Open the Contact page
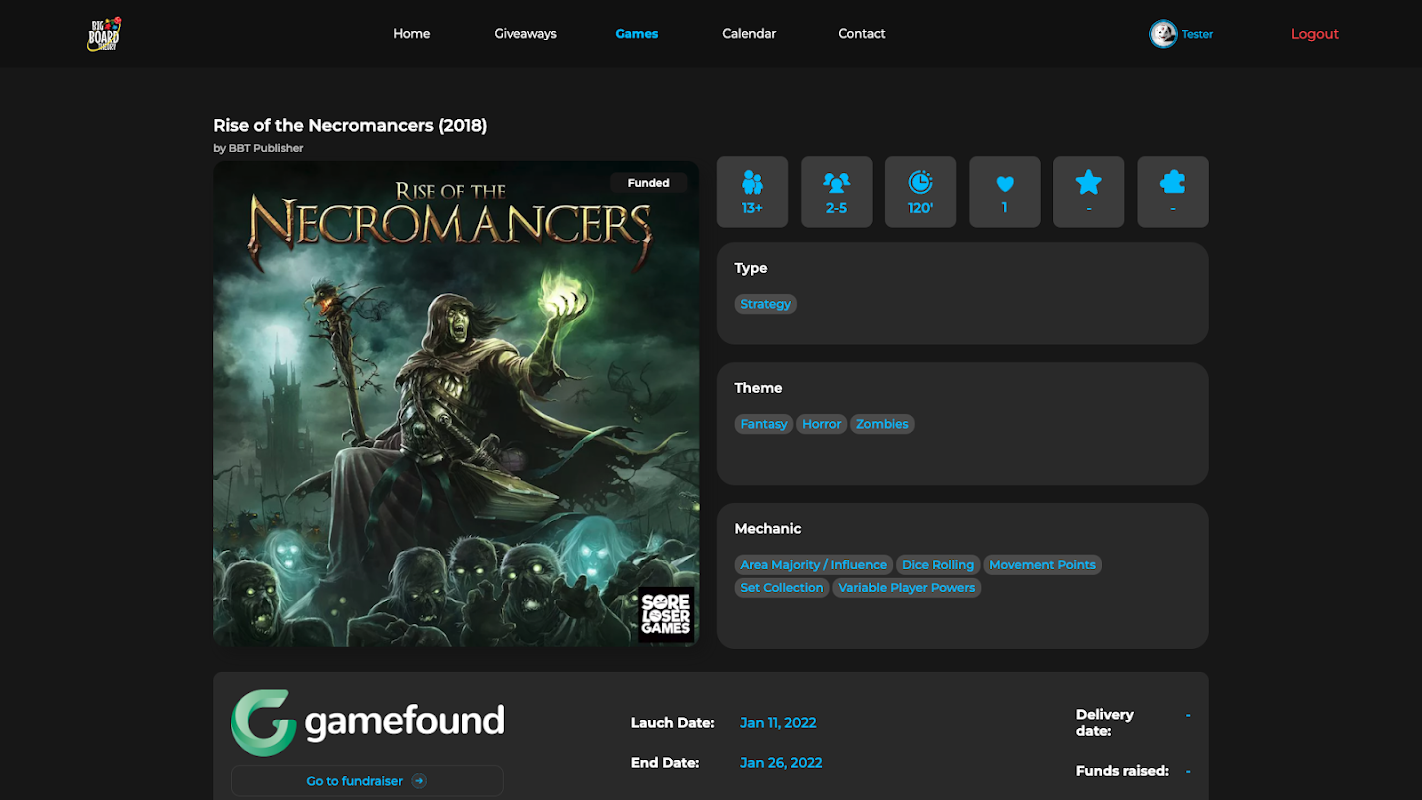 [862, 34]
